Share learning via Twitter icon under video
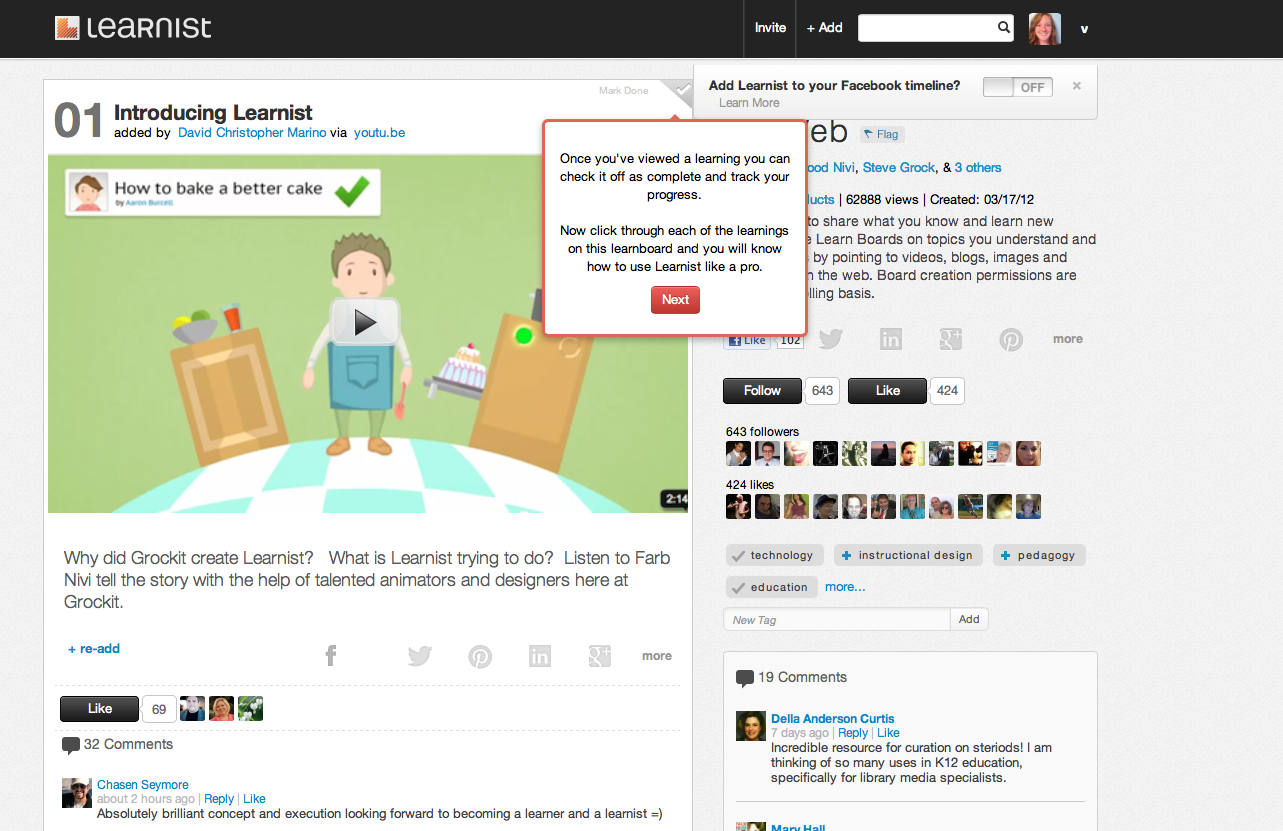The image size is (1283, 831). (419, 656)
